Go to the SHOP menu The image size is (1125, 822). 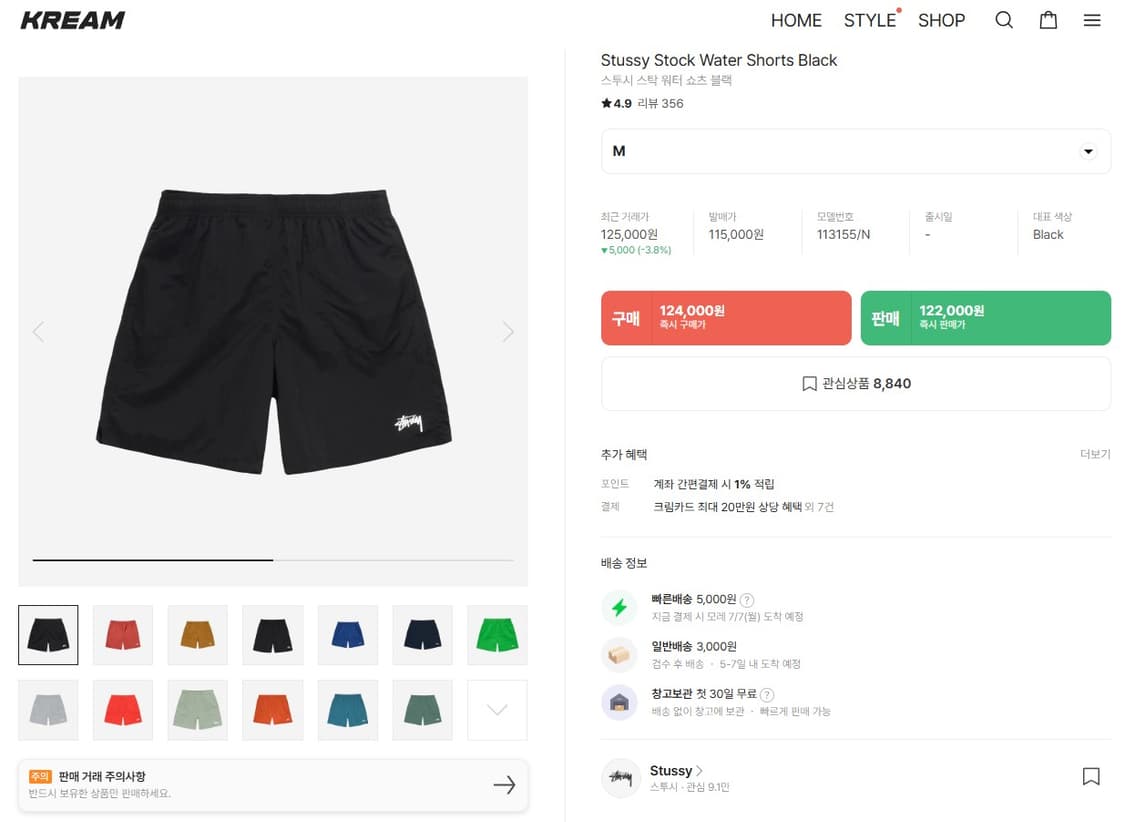941,21
